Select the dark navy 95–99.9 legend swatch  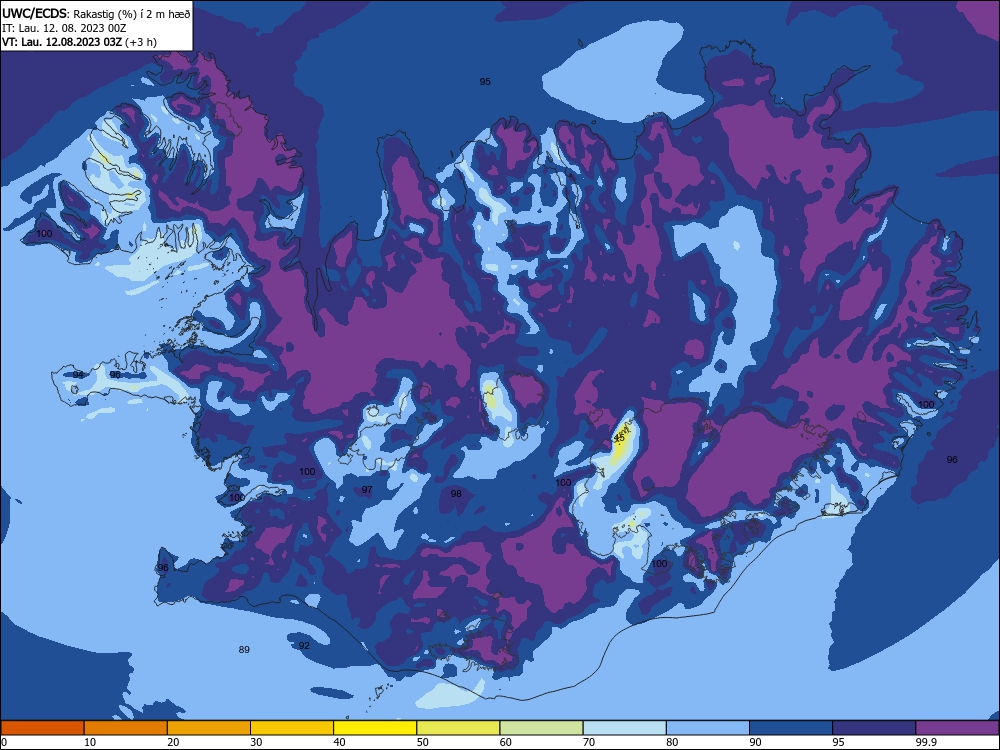(x=874, y=728)
